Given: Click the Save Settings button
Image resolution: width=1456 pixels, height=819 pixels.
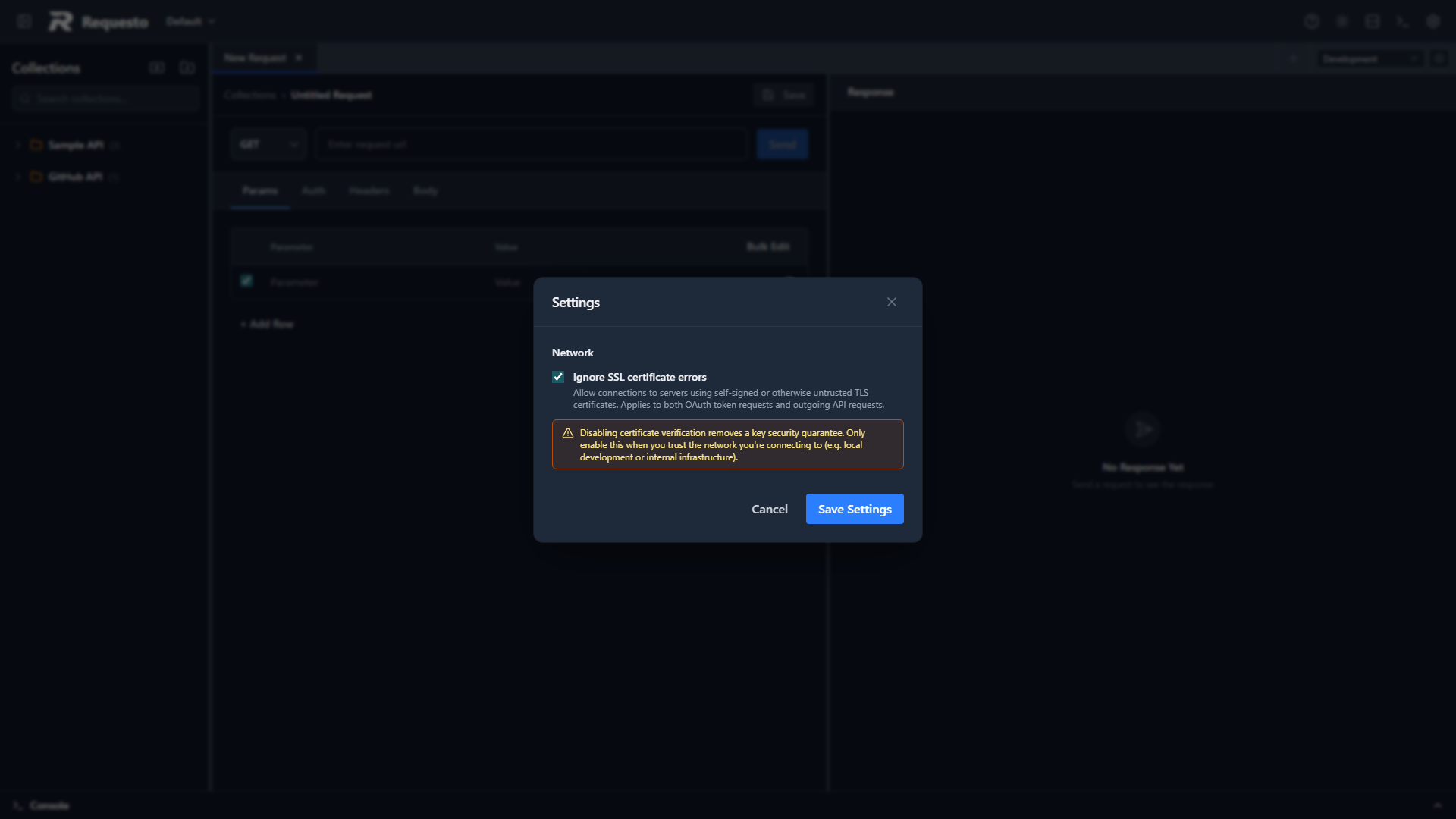Looking at the screenshot, I should pos(855,509).
